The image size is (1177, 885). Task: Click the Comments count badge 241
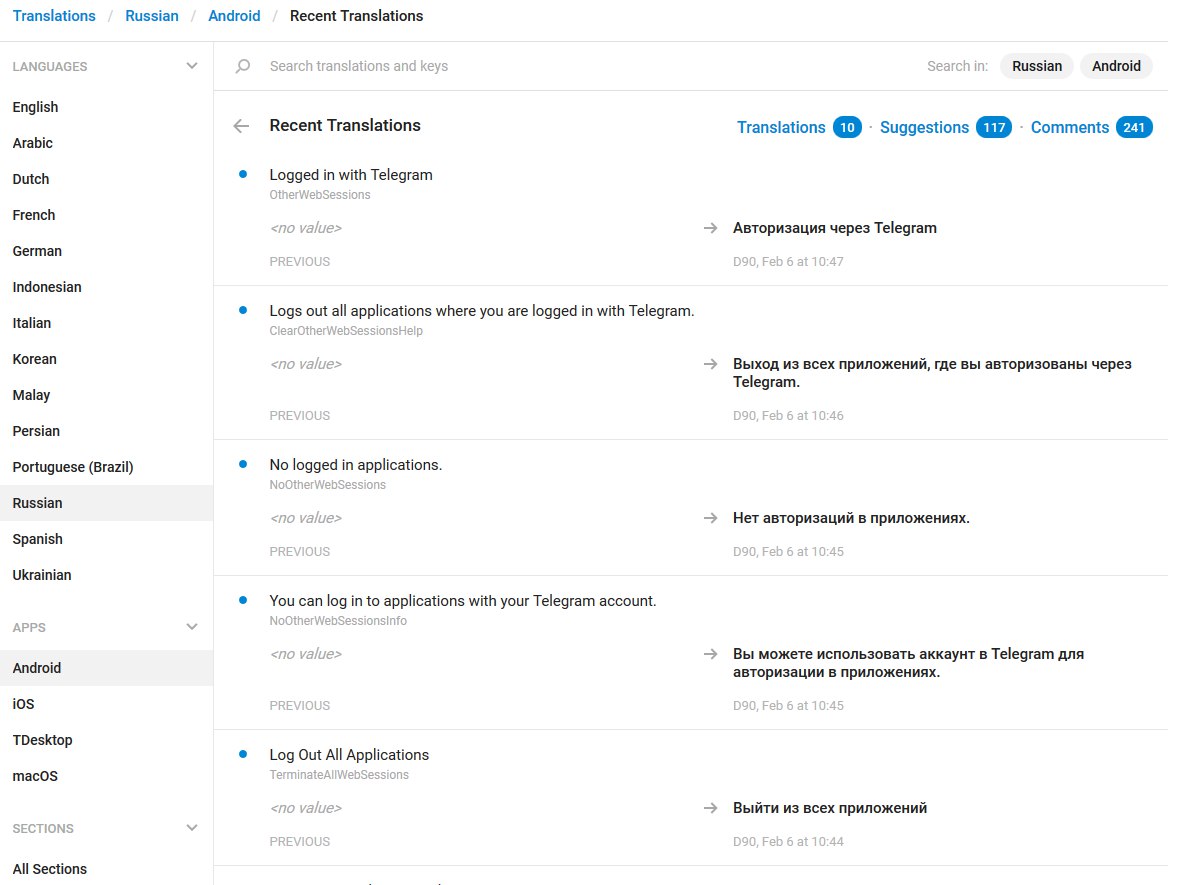[x=1133, y=128]
